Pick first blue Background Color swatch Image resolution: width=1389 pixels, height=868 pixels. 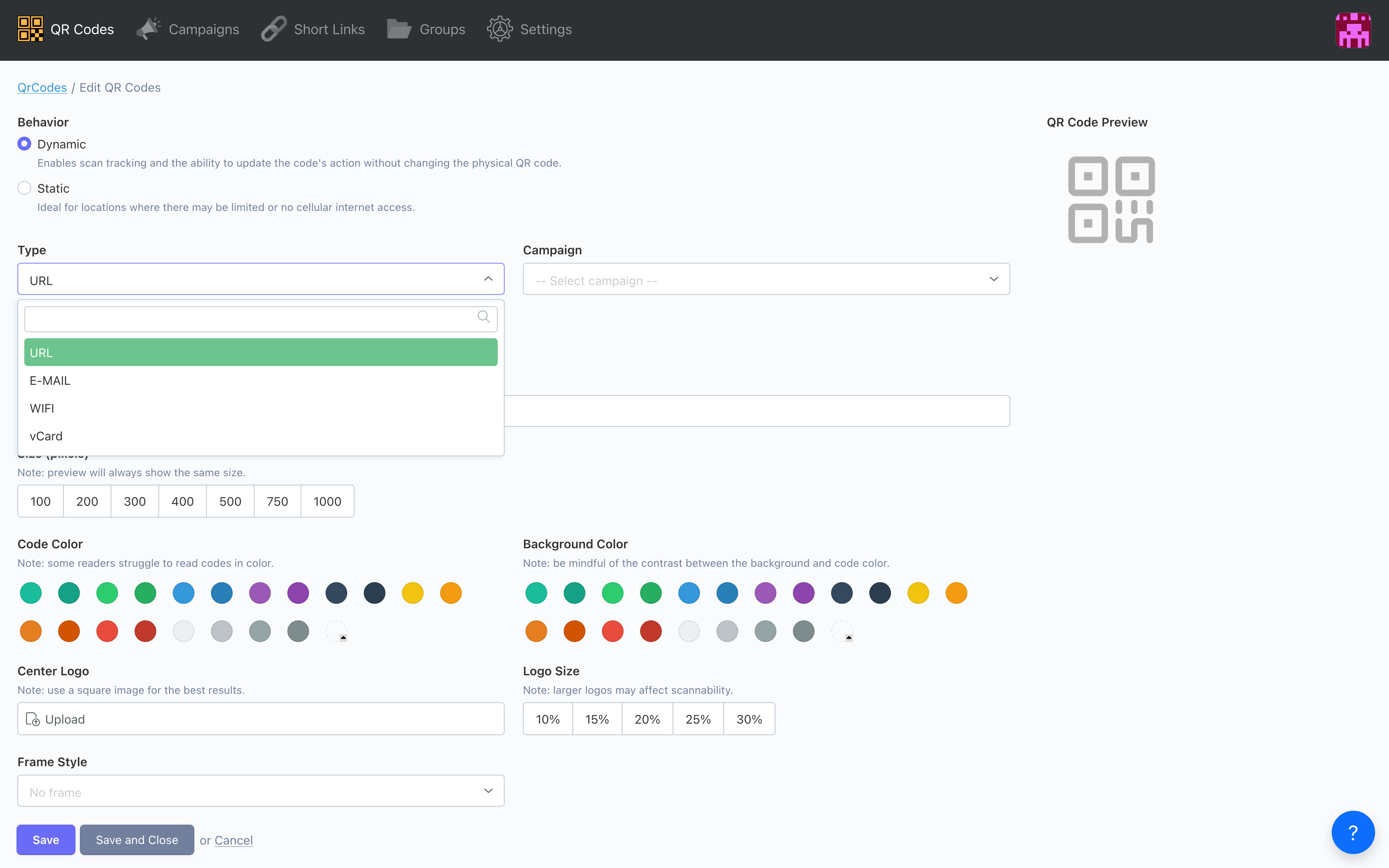point(689,593)
